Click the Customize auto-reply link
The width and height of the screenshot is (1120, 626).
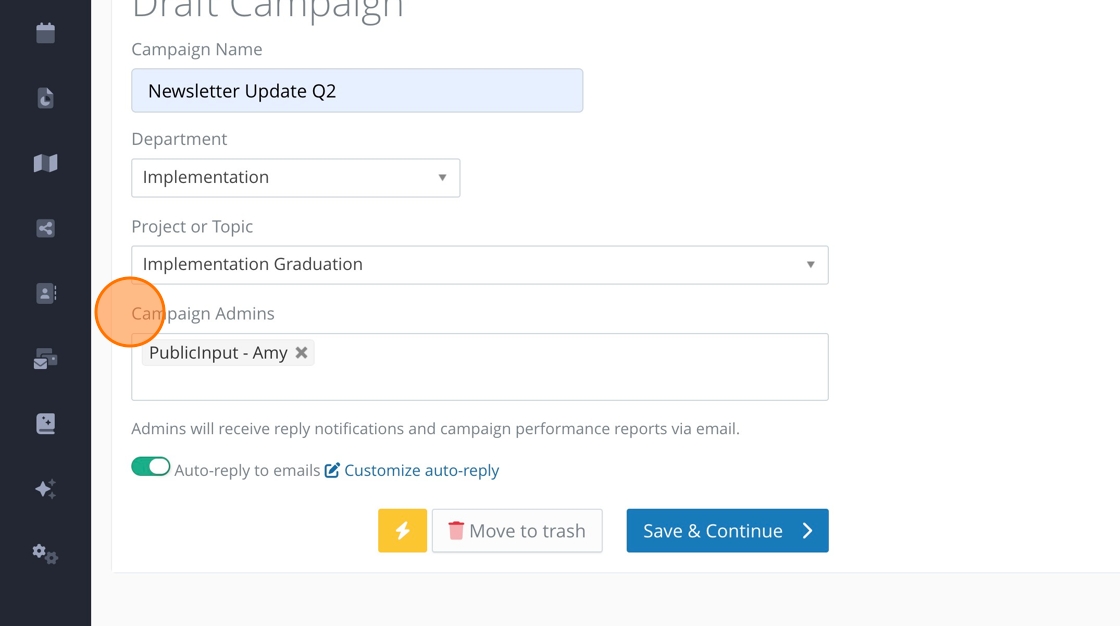(x=421, y=470)
